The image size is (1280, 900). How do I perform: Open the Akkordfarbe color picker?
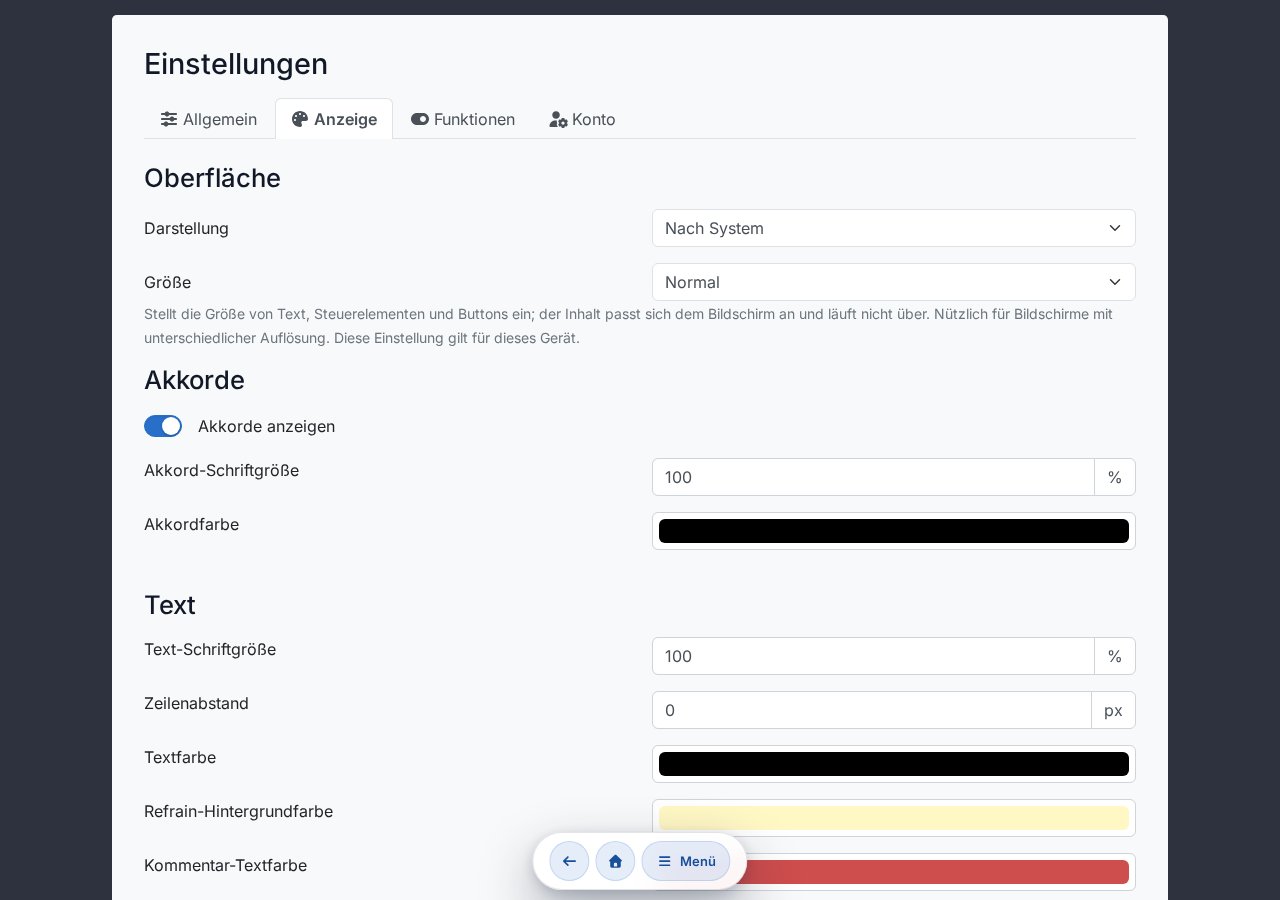click(x=894, y=531)
